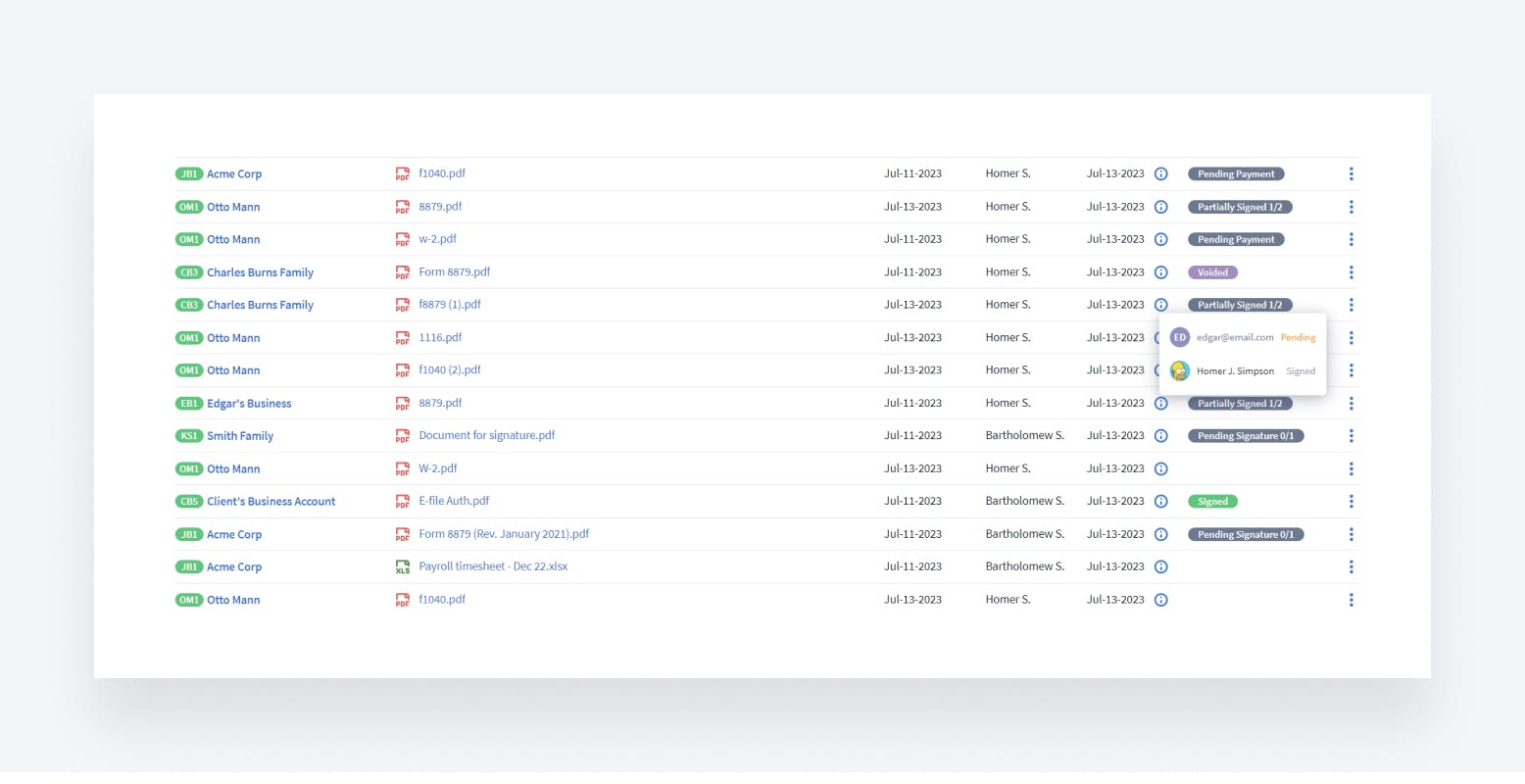
Task: Click PDF icon next to E-file Auth.pdf
Action: tap(402, 502)
